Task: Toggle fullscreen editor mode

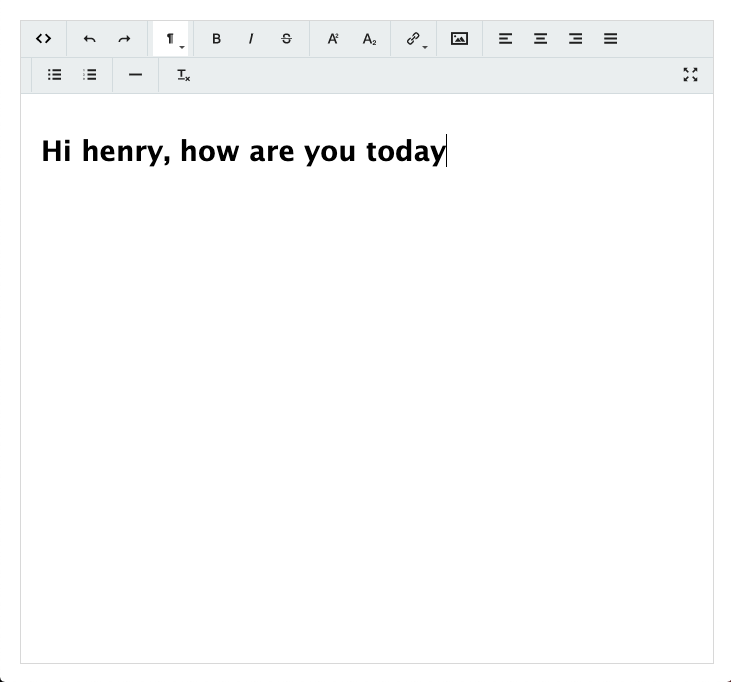Action: pyautogui.click(x=690, y=75)
